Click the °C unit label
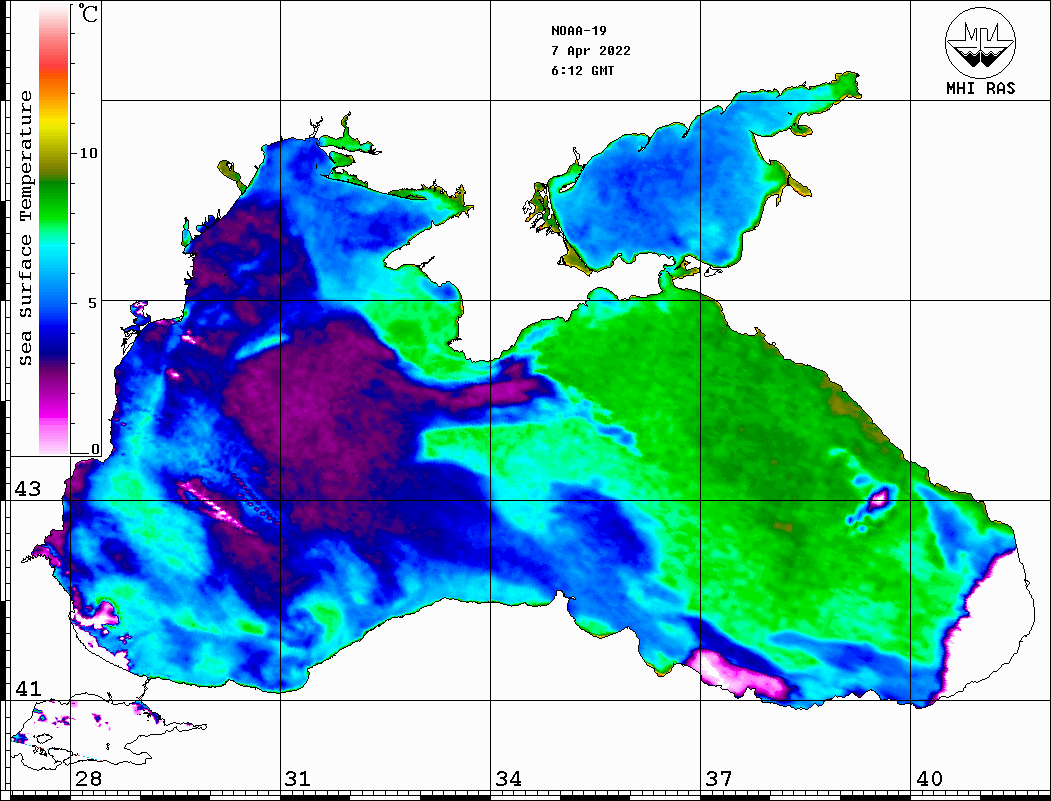Image resolution: width=1051 pixels, height=801 pixels. [87, 13]
